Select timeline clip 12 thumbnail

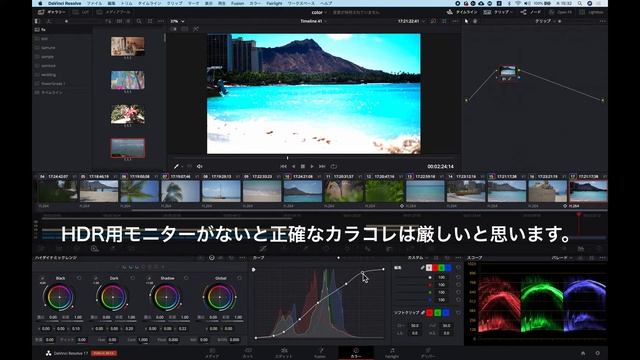[384, 191]
